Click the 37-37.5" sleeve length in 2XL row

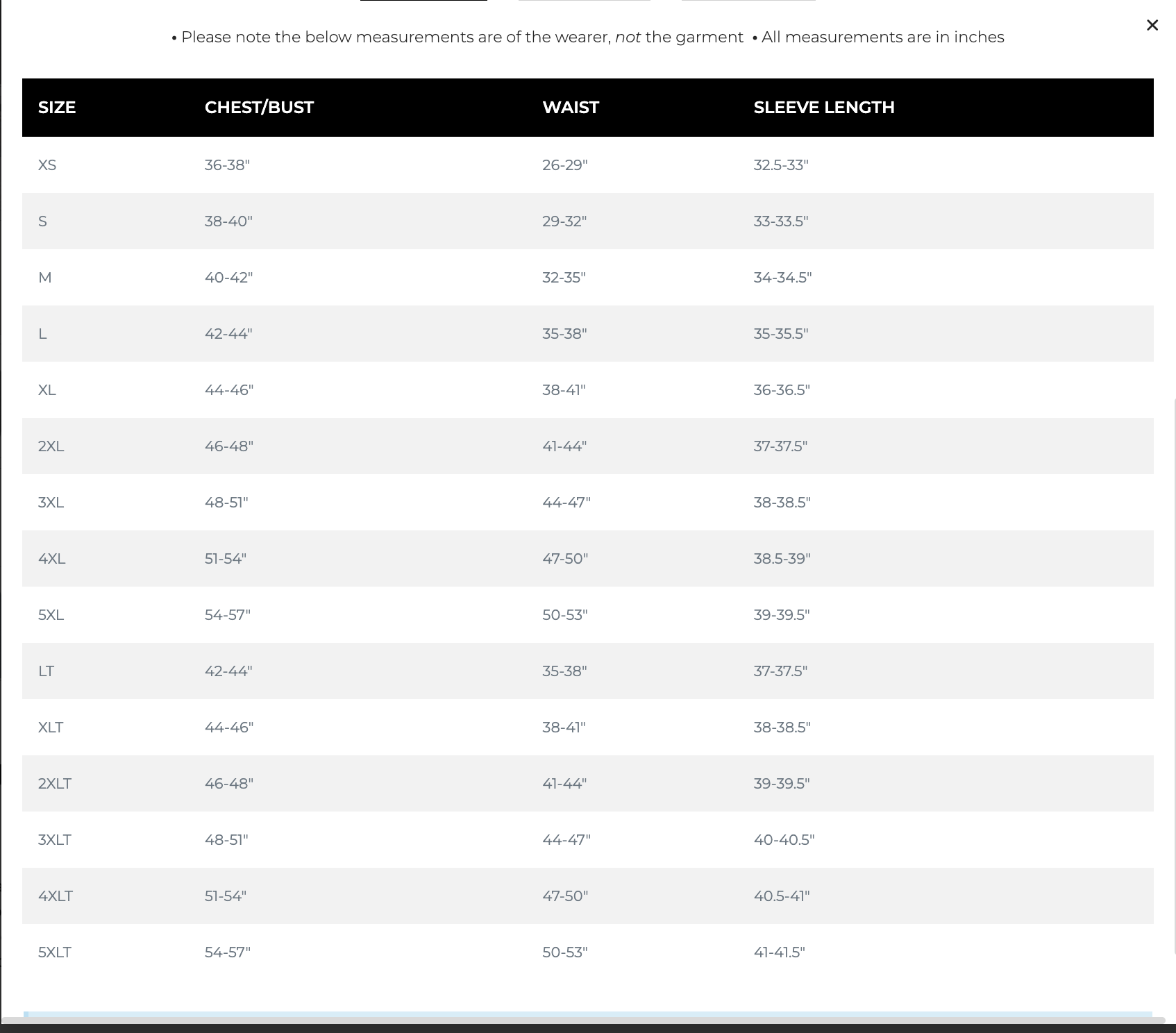click(780, 446)
